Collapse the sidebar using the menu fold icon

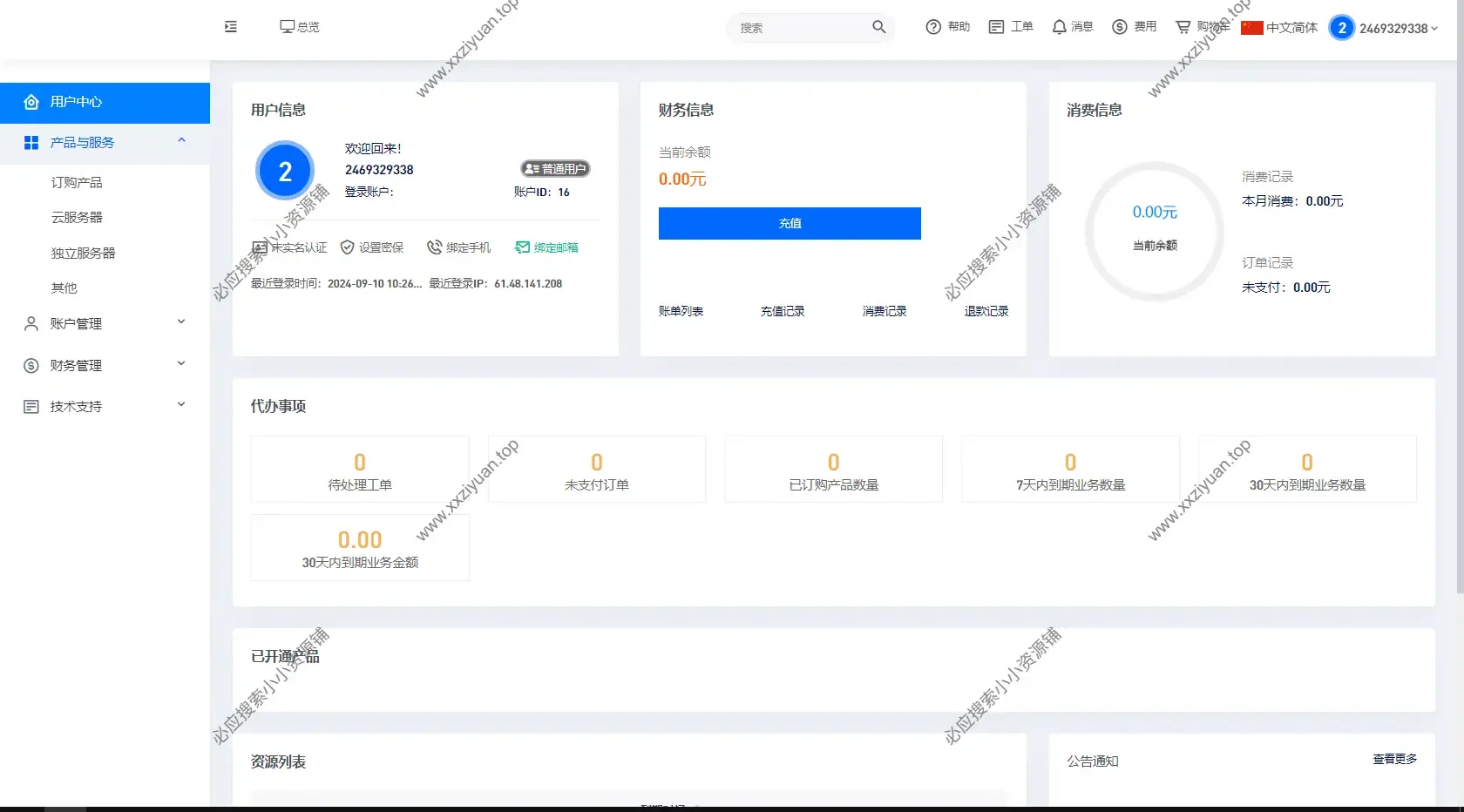[x=231, y=27]
